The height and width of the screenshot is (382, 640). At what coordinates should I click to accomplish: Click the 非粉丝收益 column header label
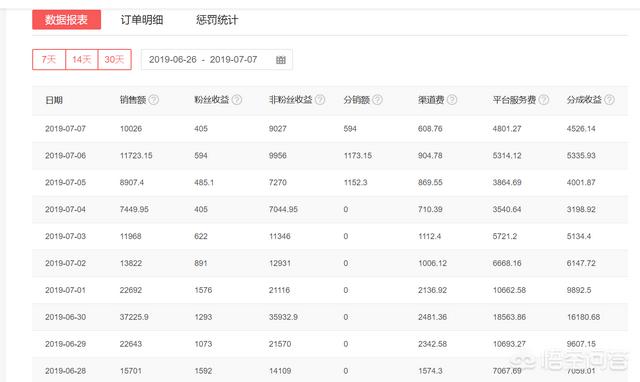pyautogui.click(x=291, y=100)
